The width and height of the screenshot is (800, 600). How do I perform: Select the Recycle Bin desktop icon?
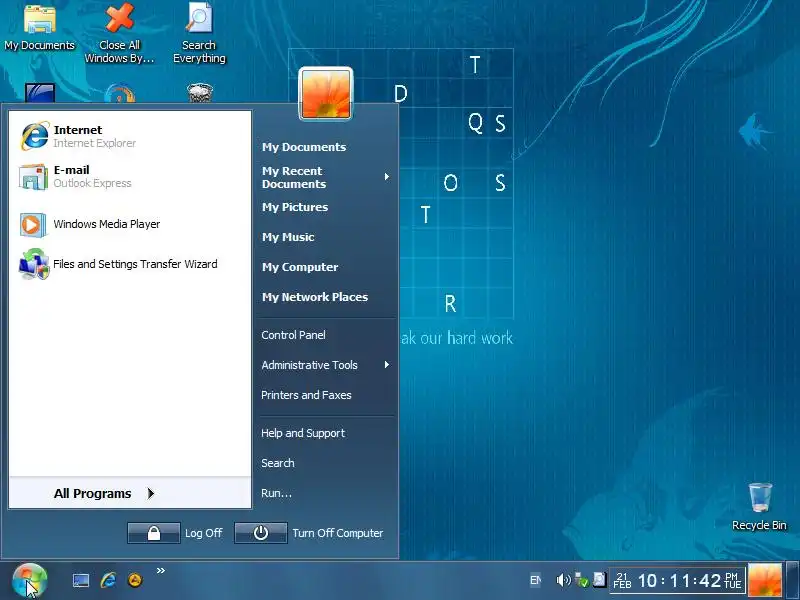tap(759, 507)
